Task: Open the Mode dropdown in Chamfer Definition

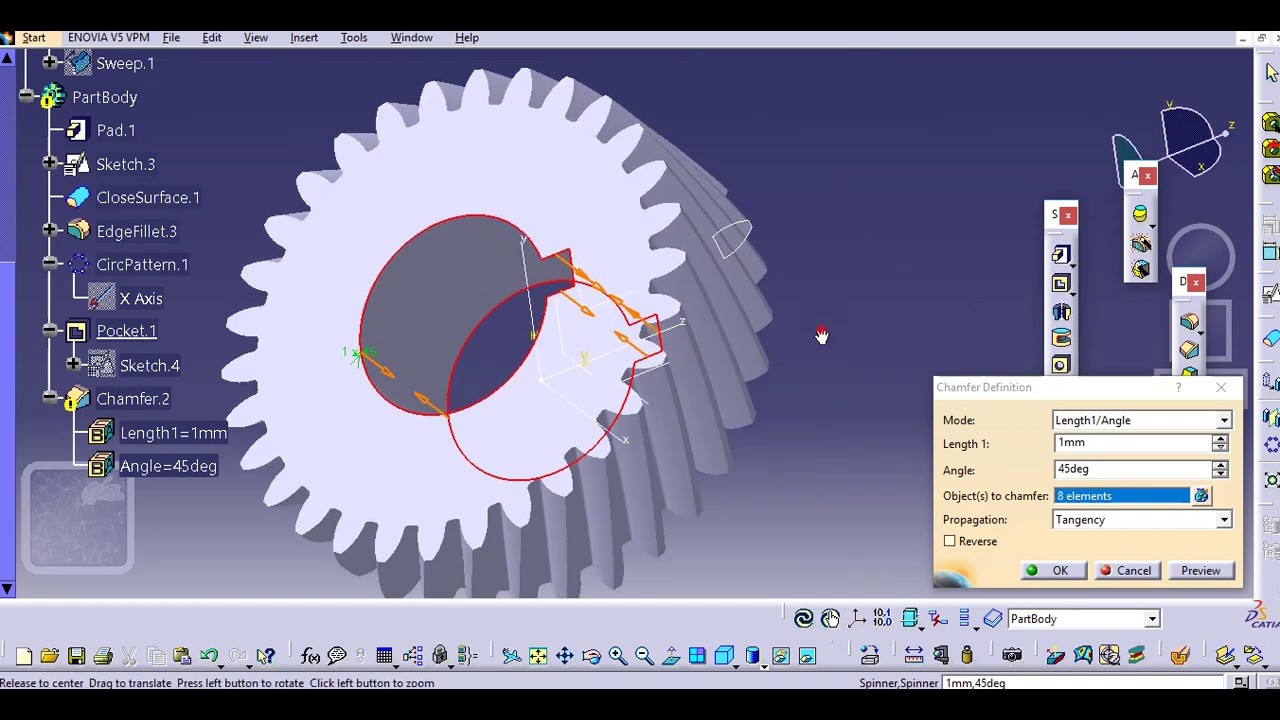Action: pyautogui.click(x=1224, y=421)
